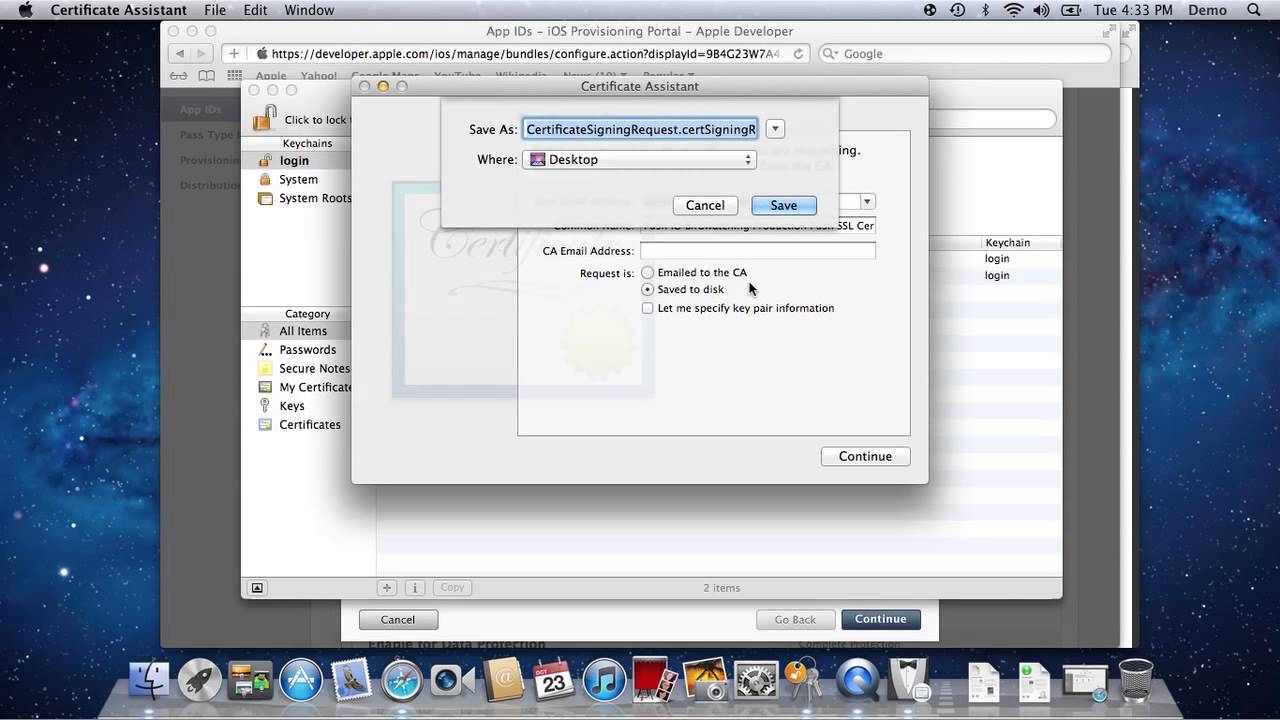This screenshot has width=1280, height=720.
Task: Open the Apple menu
Action: coord(25,10)
